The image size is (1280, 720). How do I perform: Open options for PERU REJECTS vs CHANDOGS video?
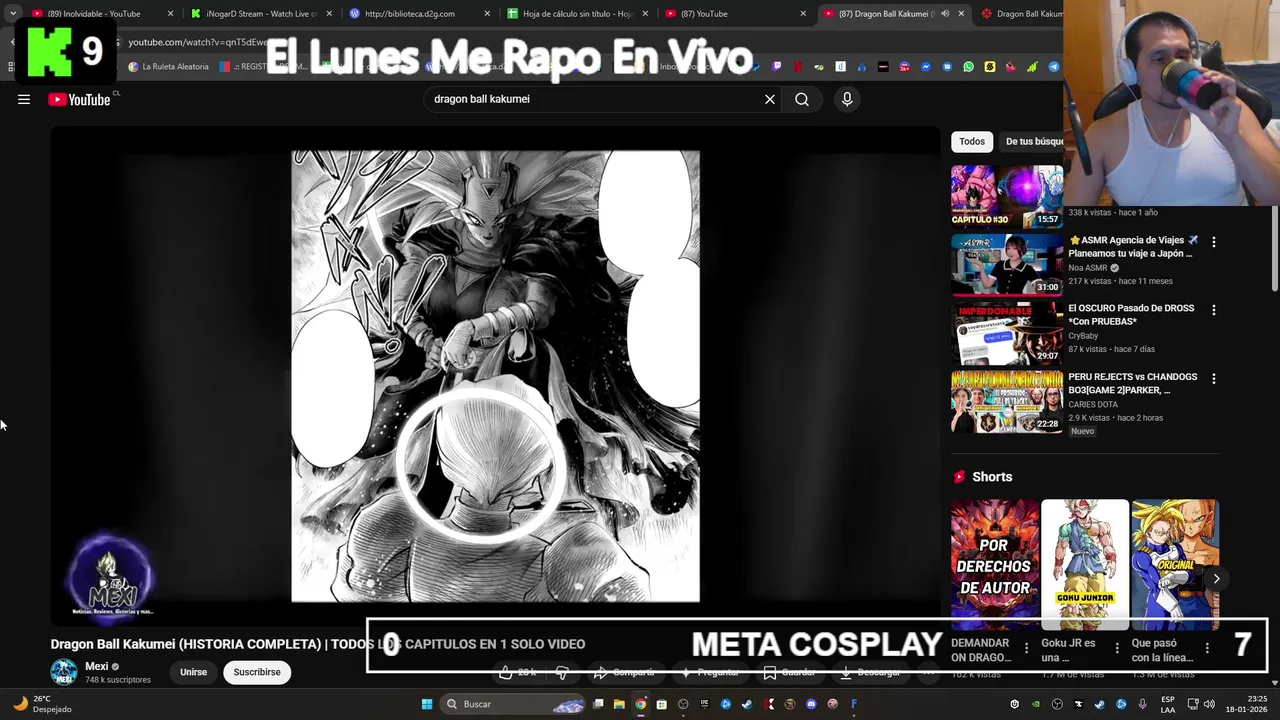point(1214,379)
